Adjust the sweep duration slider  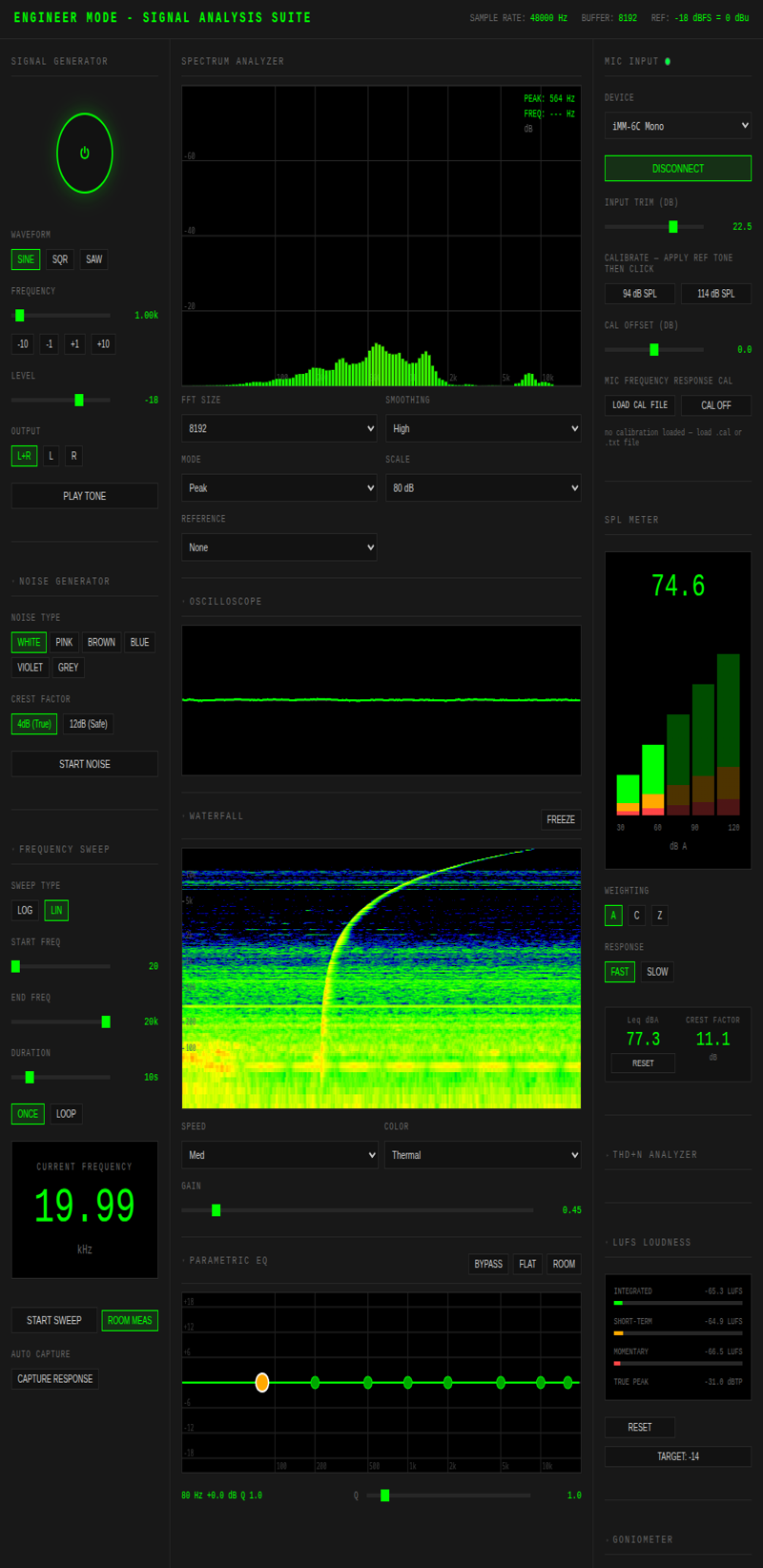(61, 1077)
